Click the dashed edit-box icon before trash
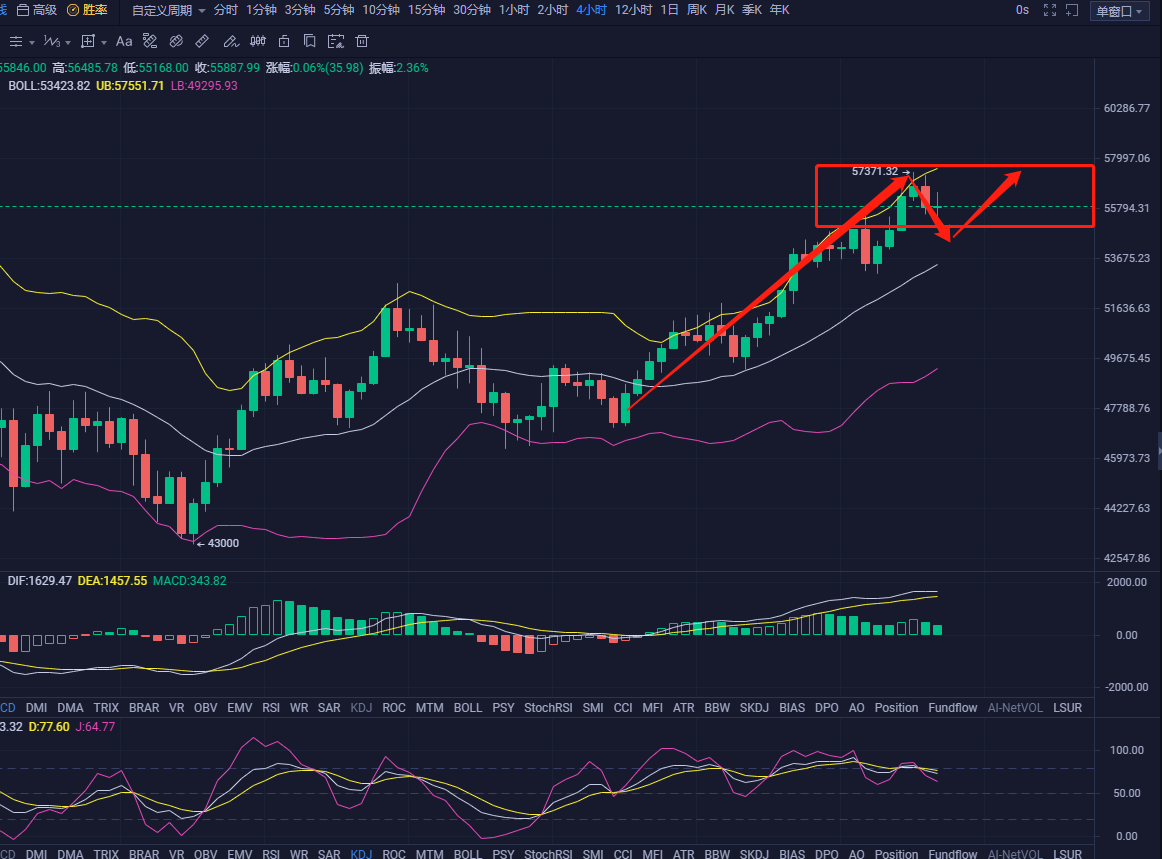 point(336,42)
